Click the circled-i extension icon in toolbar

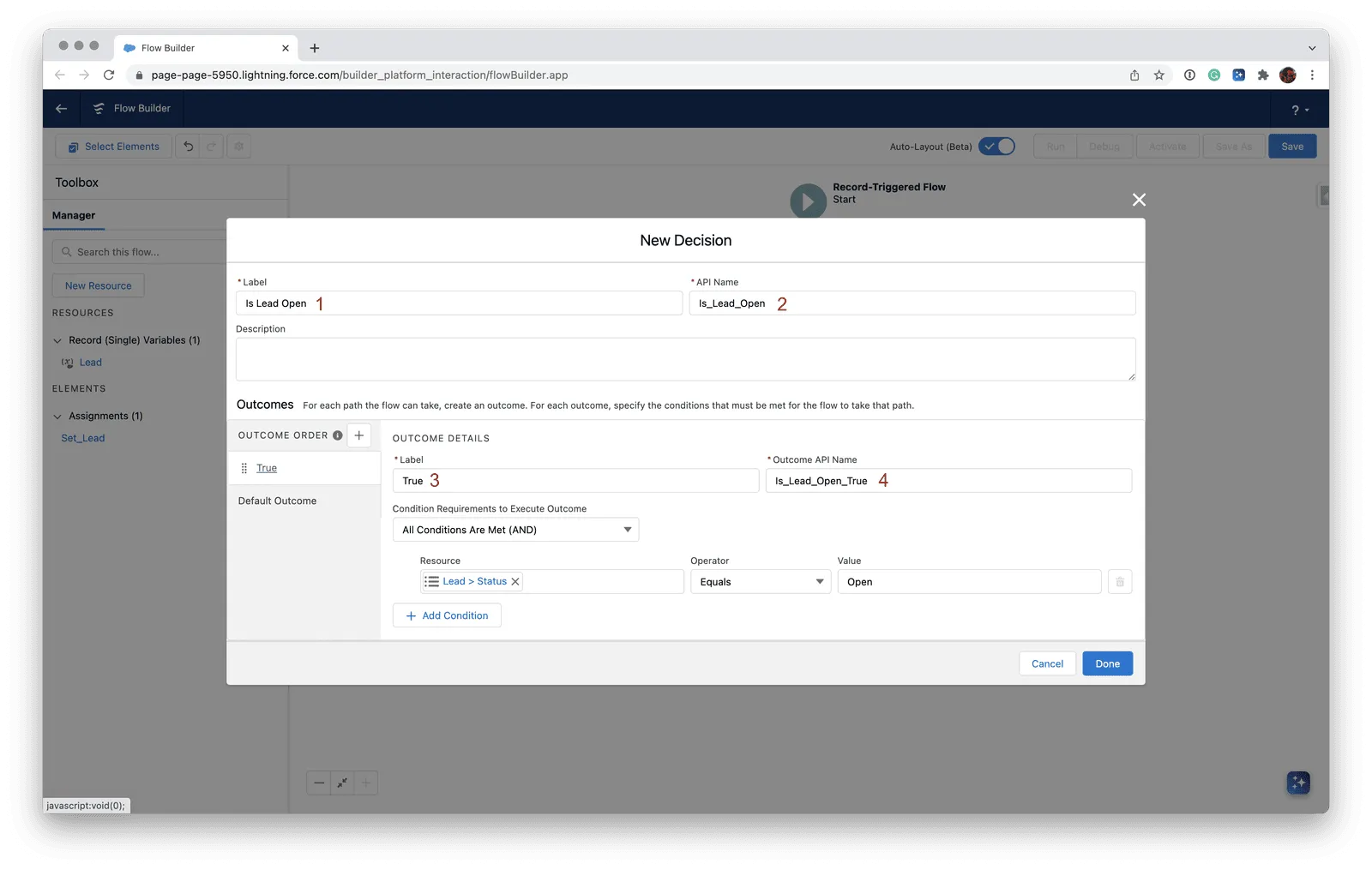[x=1189, y=75]
